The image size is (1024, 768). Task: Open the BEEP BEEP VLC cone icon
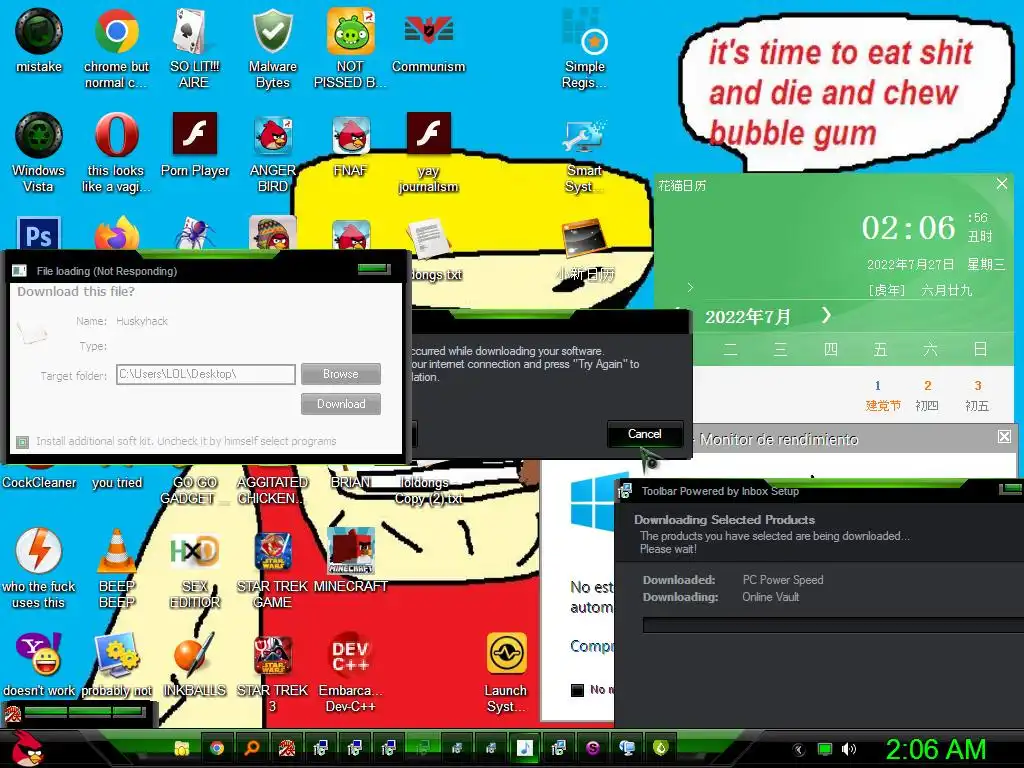coord(117,567)
